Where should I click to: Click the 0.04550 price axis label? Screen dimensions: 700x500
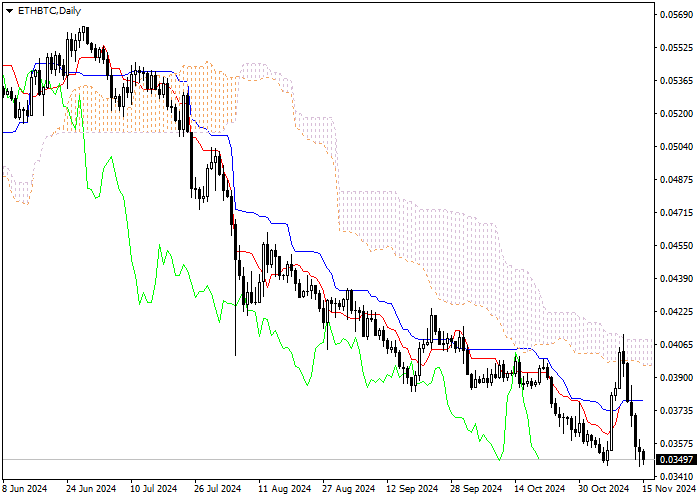(x=676, y=246)
